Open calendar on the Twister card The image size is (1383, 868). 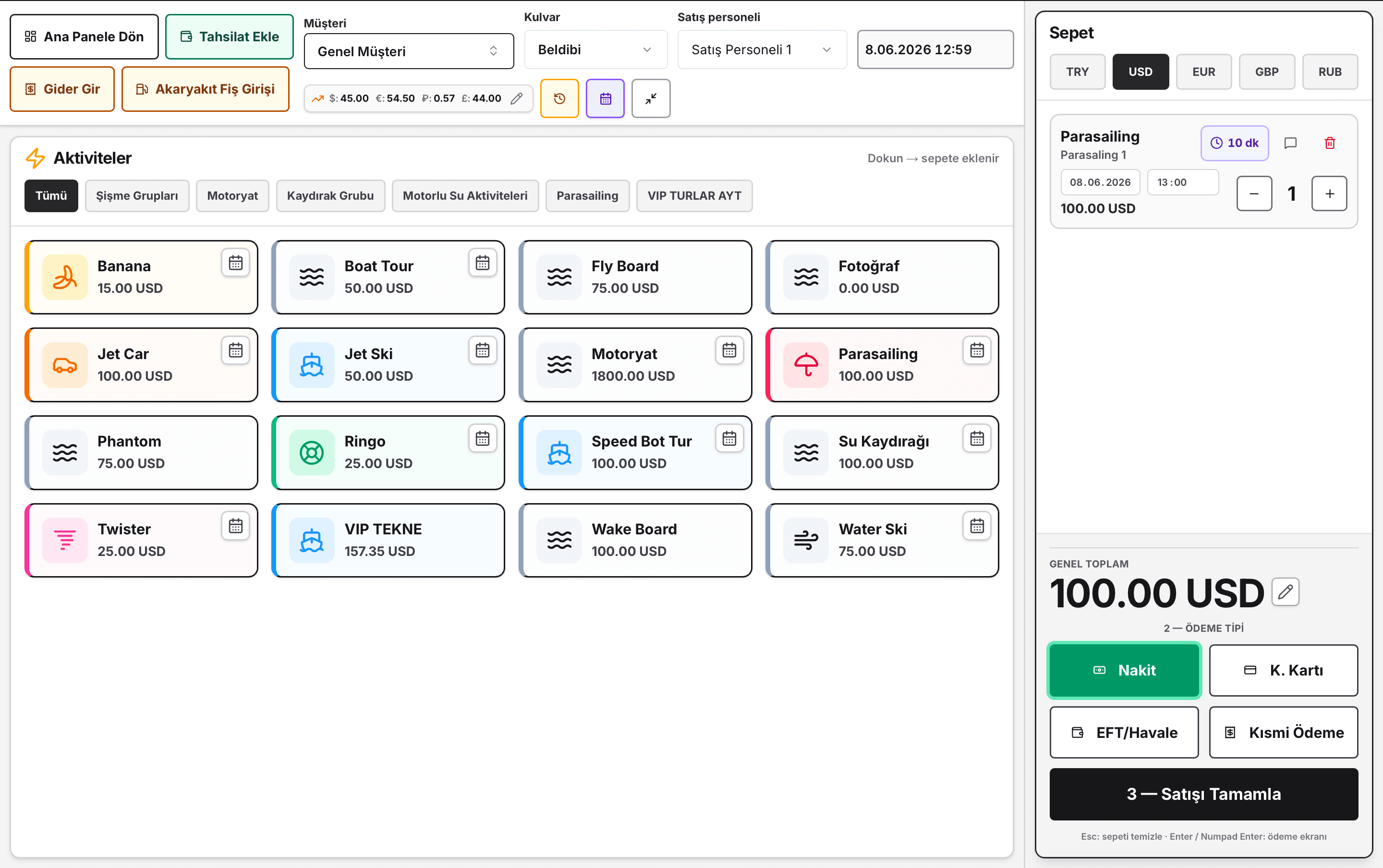tap(235, 526)
